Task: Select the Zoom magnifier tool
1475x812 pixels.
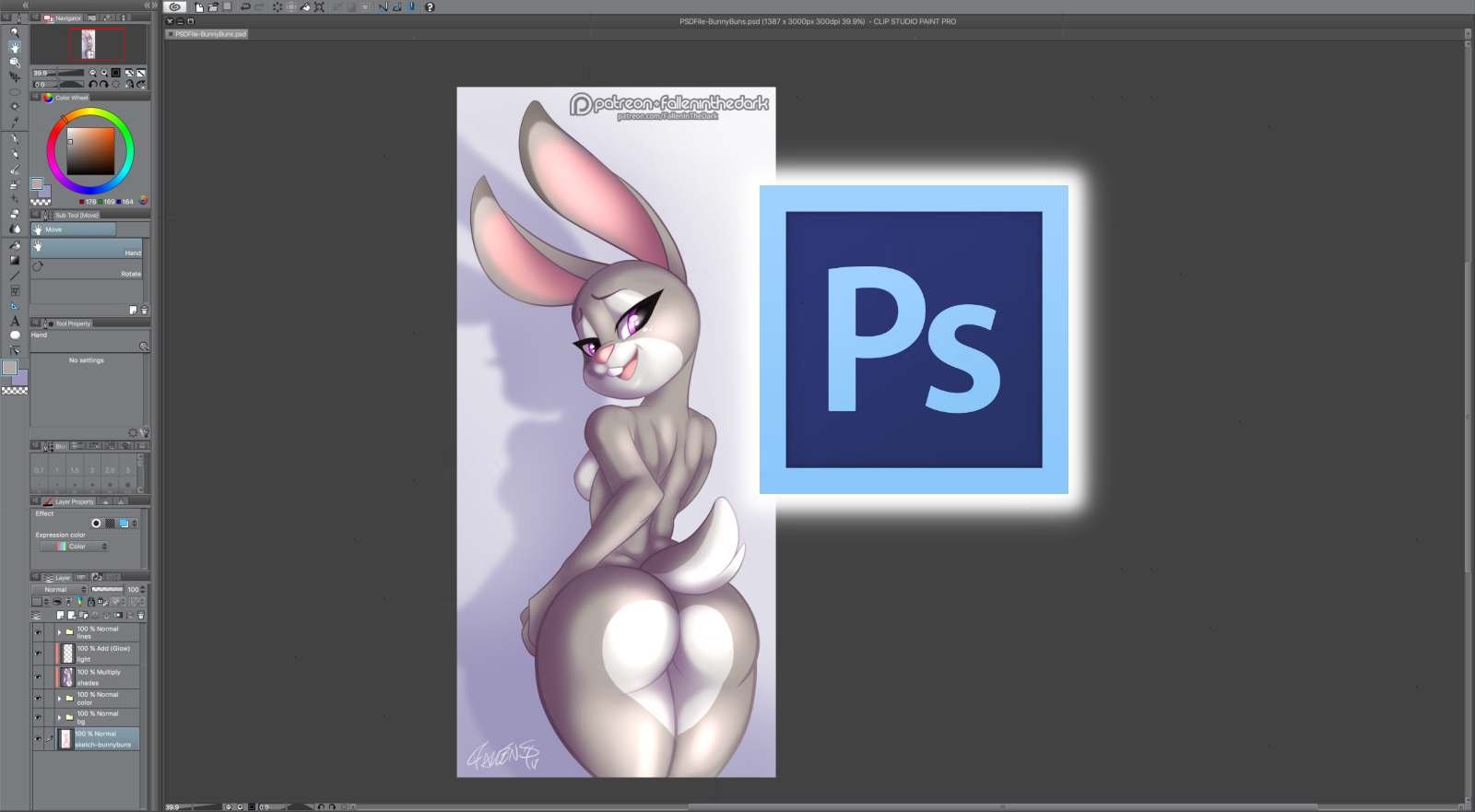Action: click(x=15, y=31)
